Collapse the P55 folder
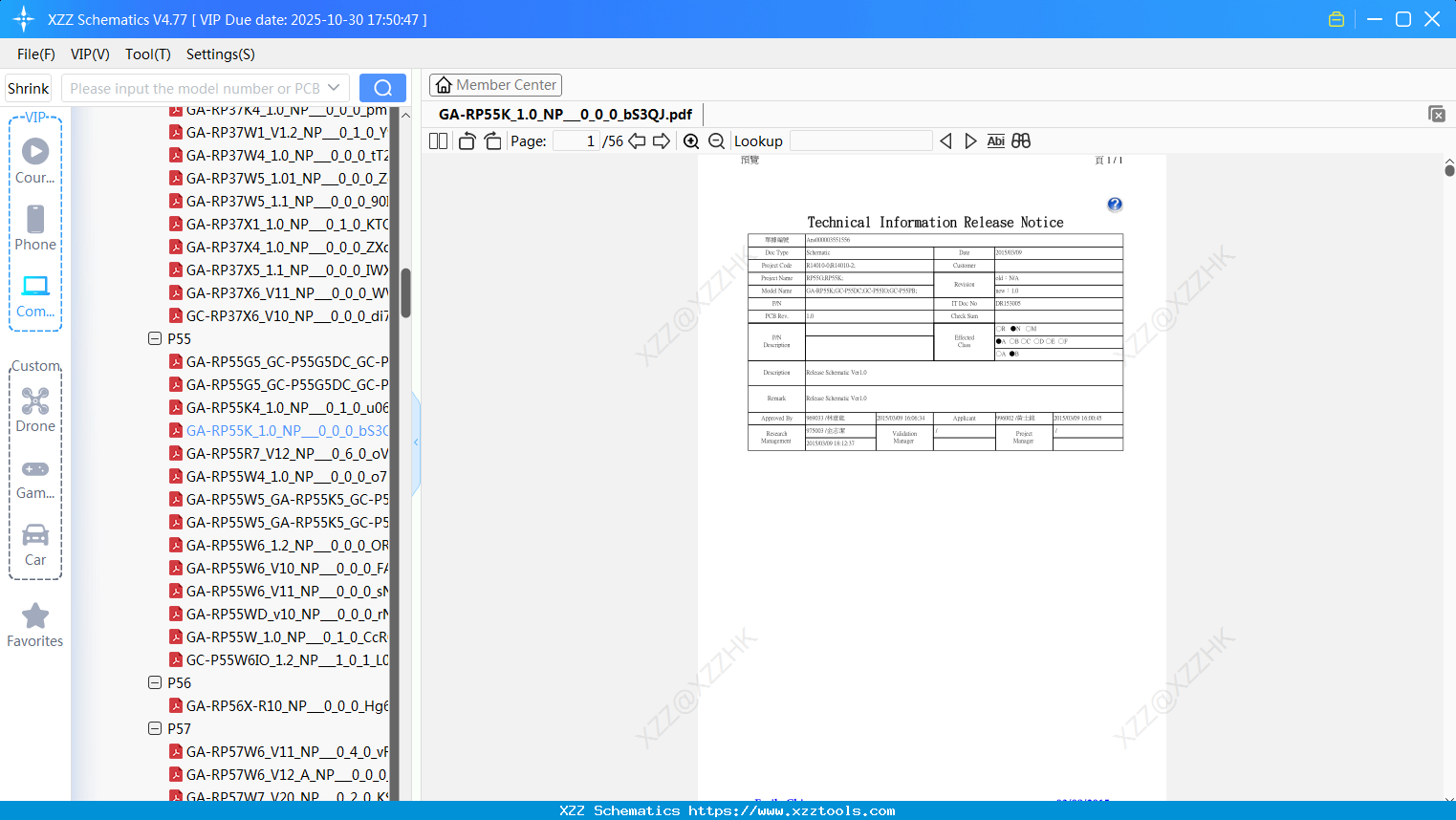Image resolution: width=1456 pixels, height=820 pixels. coord(155,338)
